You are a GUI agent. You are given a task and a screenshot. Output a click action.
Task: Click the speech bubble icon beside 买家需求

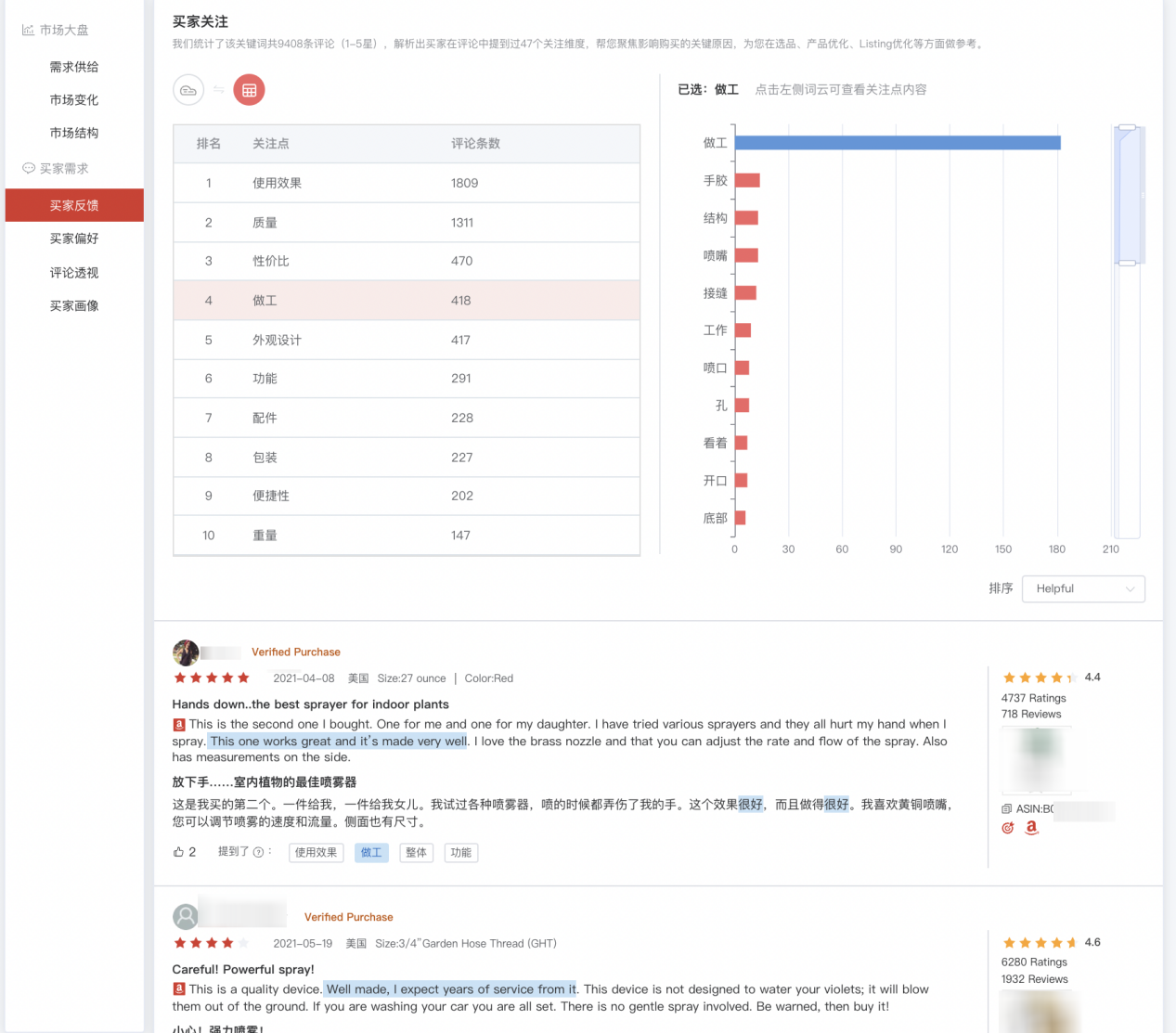click(x=27, y=168)
